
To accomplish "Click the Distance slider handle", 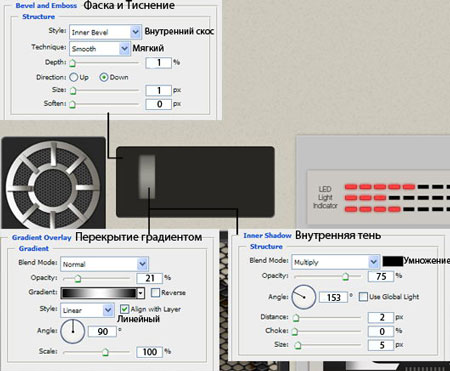I will (296, 318).
